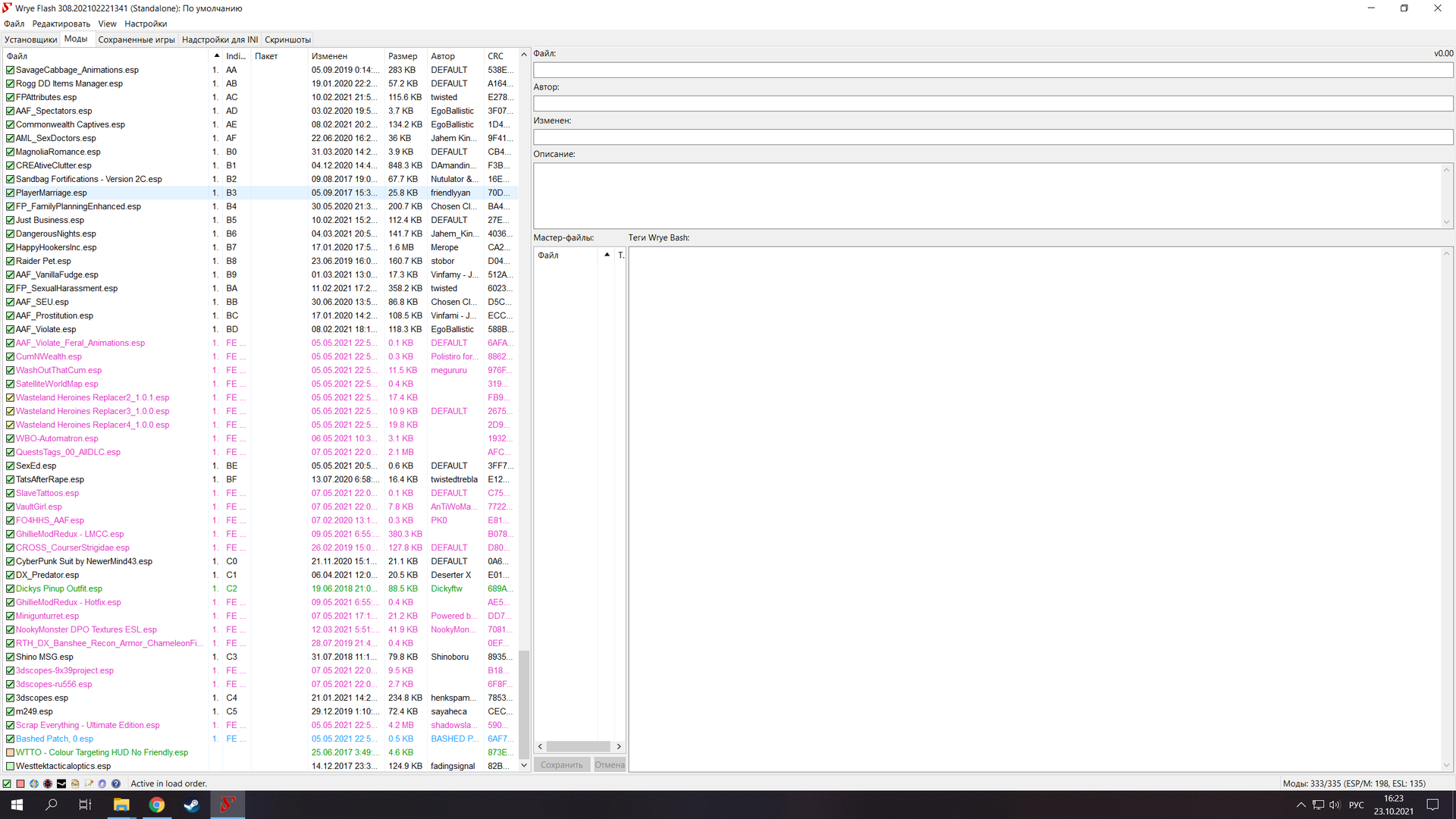The height and width of the screenshot is (819, 1456).
Task: Switch to the Сохраненные игры tab
Action: pyautogui.click(x=136, y=39)
